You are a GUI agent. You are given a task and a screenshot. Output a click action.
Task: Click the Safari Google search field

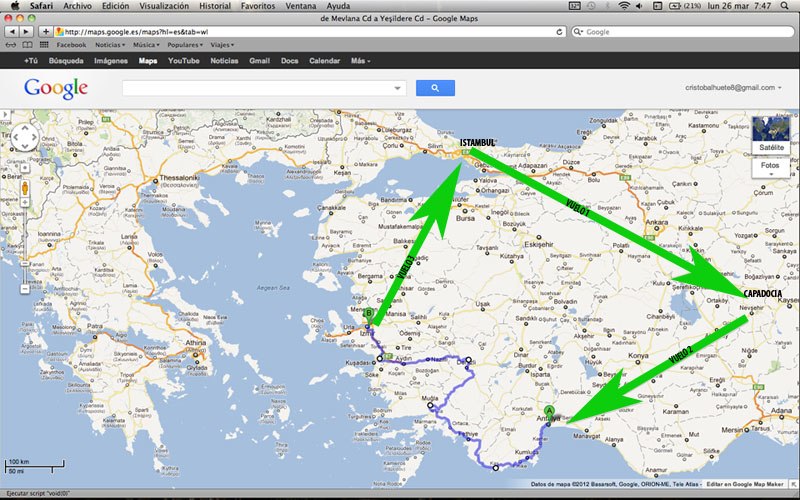(683, 32)
